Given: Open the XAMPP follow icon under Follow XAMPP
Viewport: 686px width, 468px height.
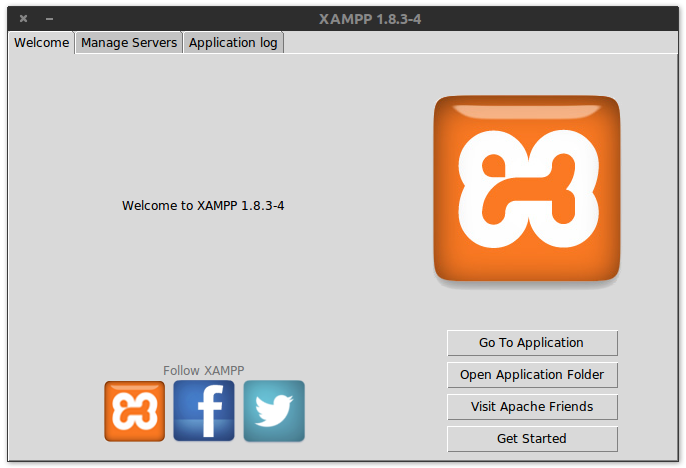Looking at the screenshot, I should [x=135, y=411].
